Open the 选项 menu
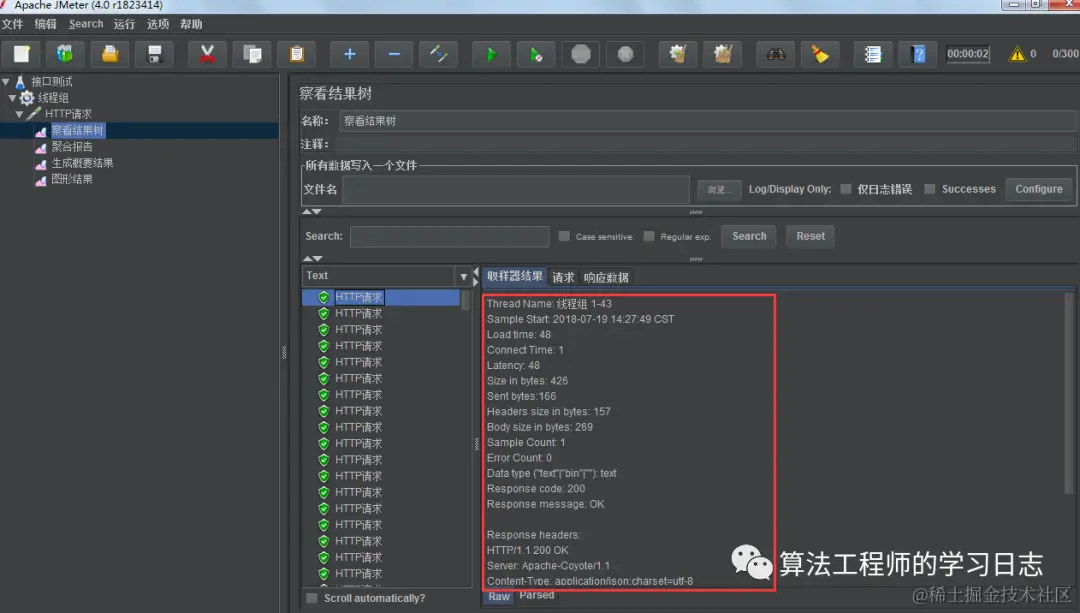This screenshot has height=613, width=1080. (157, 23)
